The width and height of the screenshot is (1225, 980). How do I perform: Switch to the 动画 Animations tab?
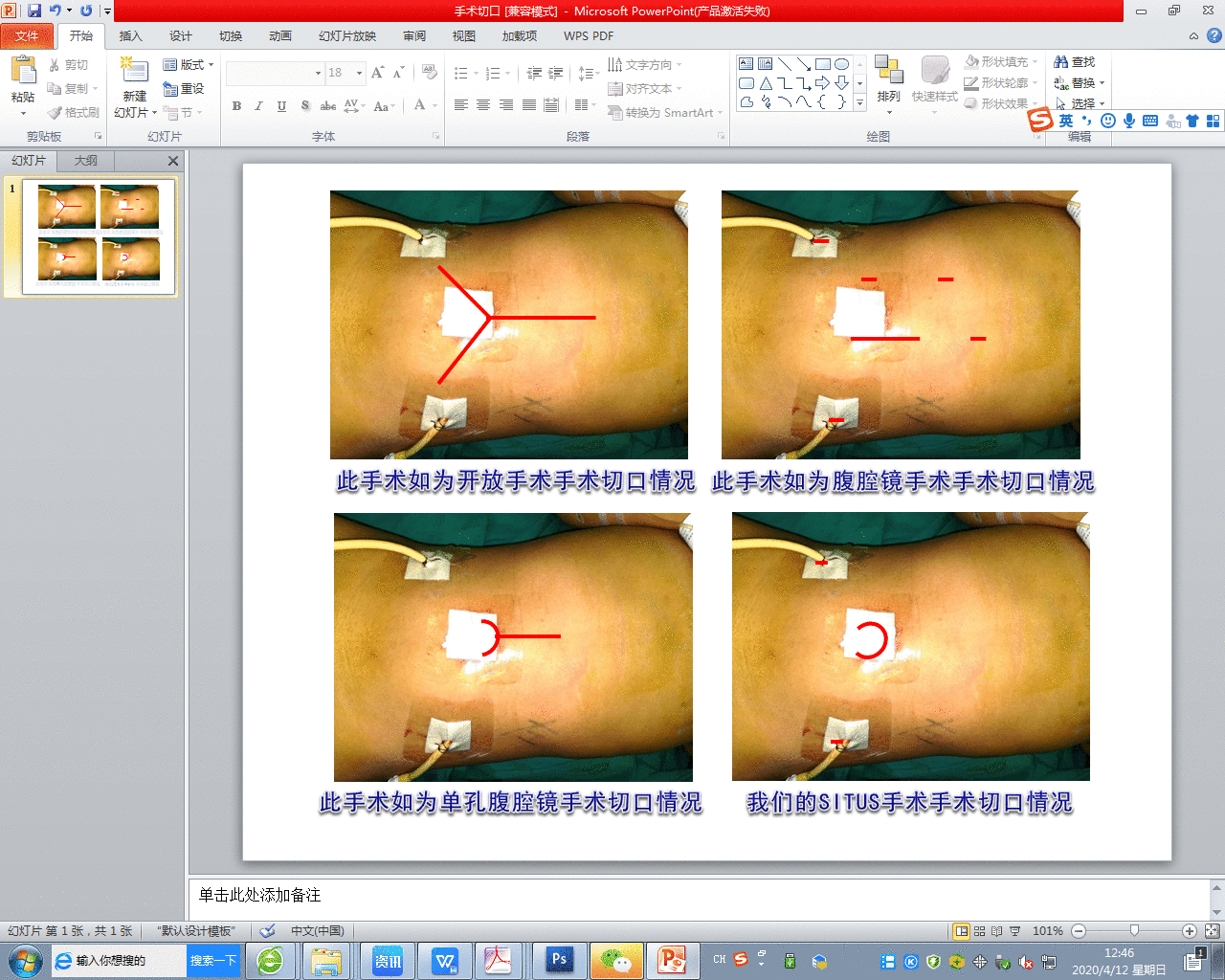pos(279,36)
